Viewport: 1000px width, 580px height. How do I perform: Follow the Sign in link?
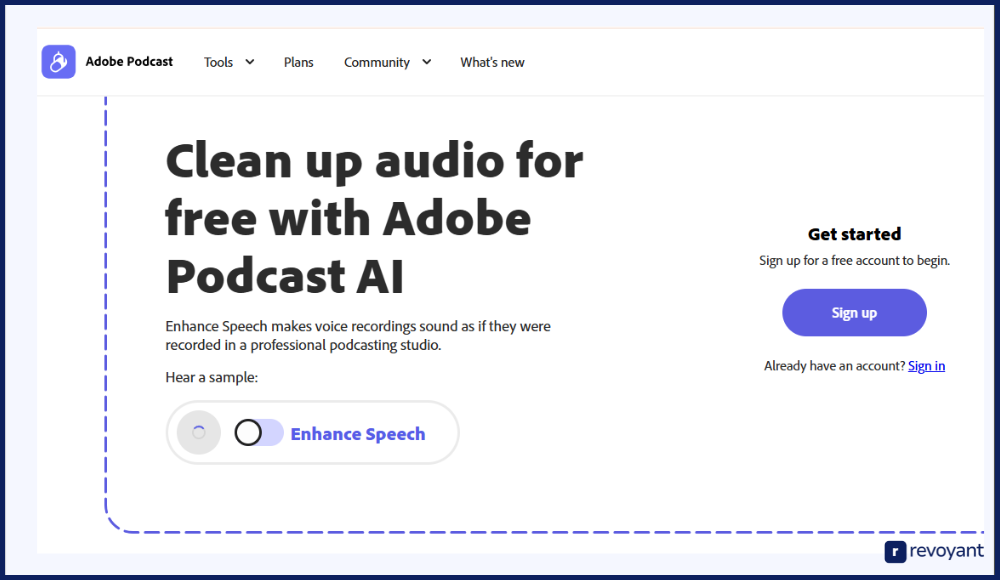coord(926,366)
